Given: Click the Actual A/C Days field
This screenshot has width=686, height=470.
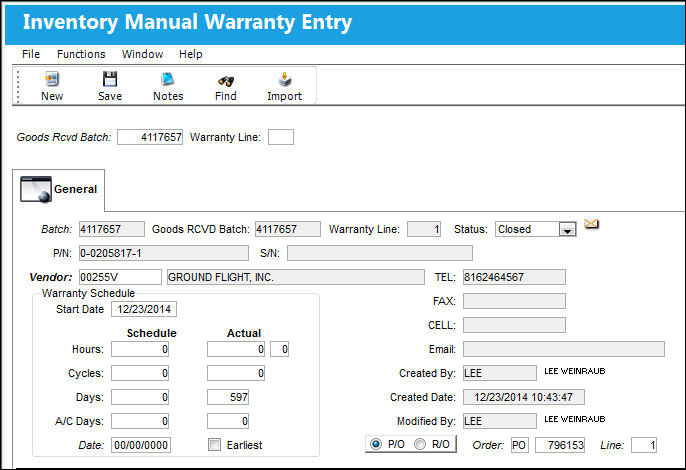Looking at the screenshot, I should pyautogui.click(x=228, y=421).
